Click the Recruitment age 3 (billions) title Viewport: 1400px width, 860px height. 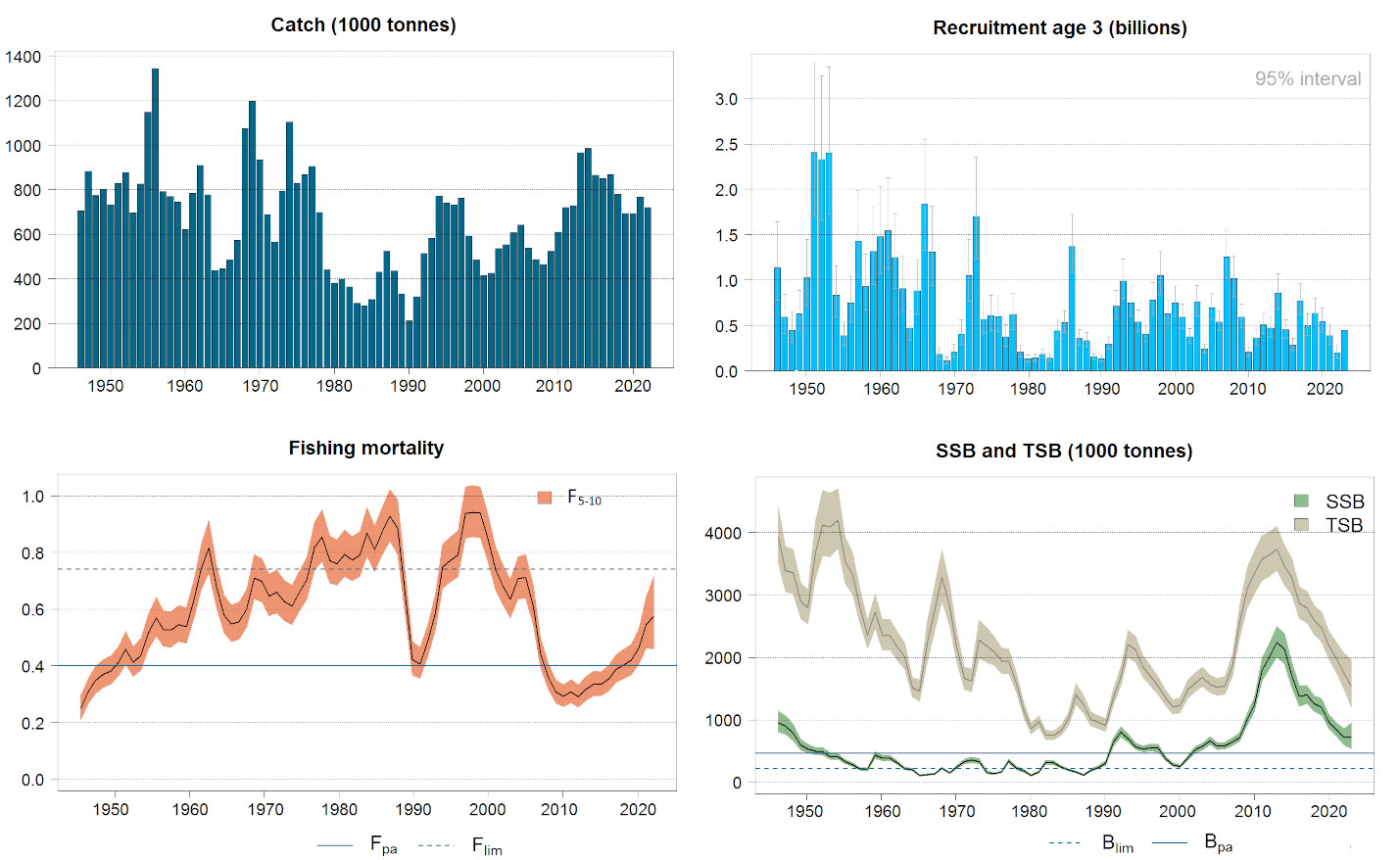(x=1060, y=28)
